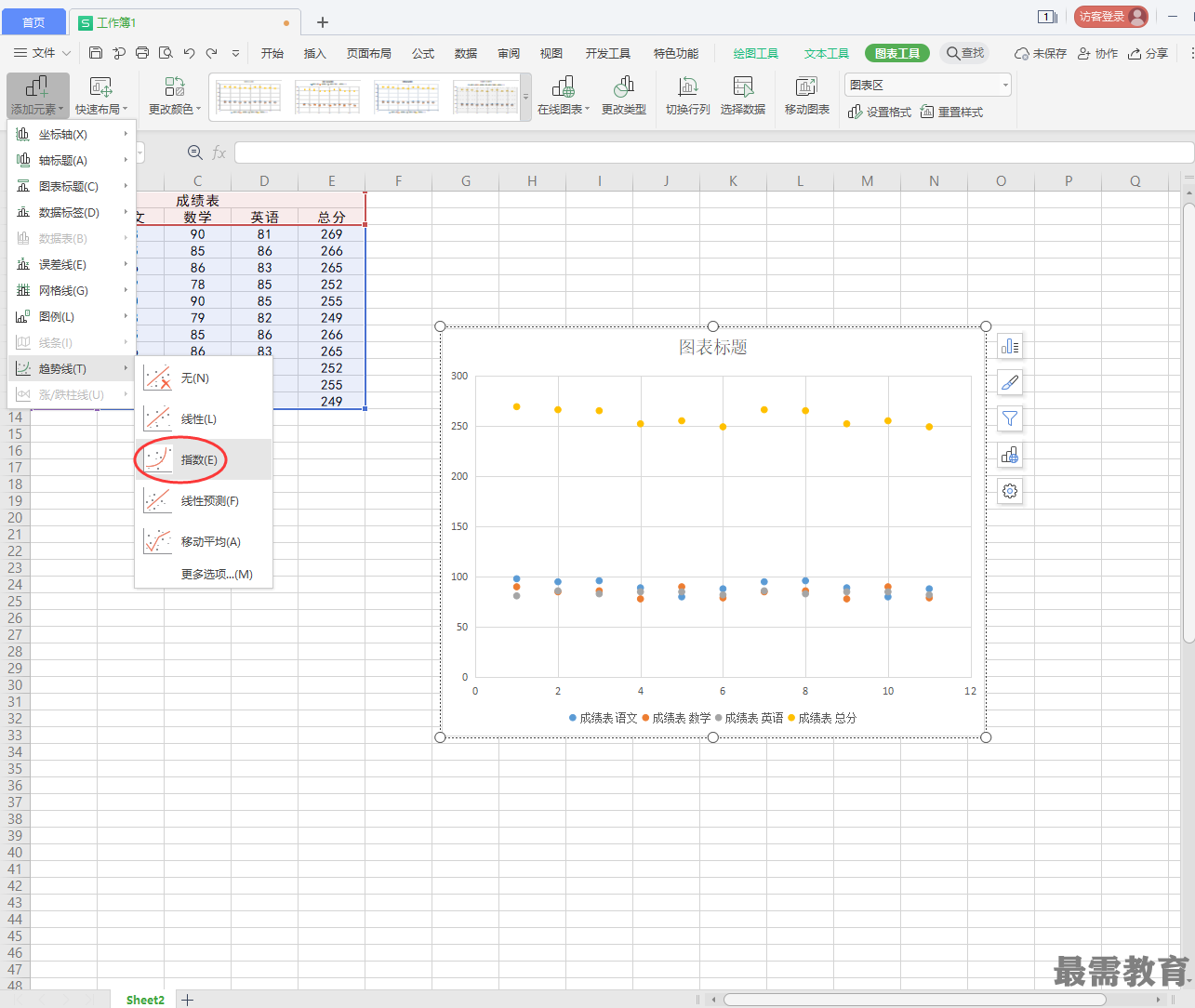
Task: Select Moving Average (移动平均) trendline
Action: [204, 541]
